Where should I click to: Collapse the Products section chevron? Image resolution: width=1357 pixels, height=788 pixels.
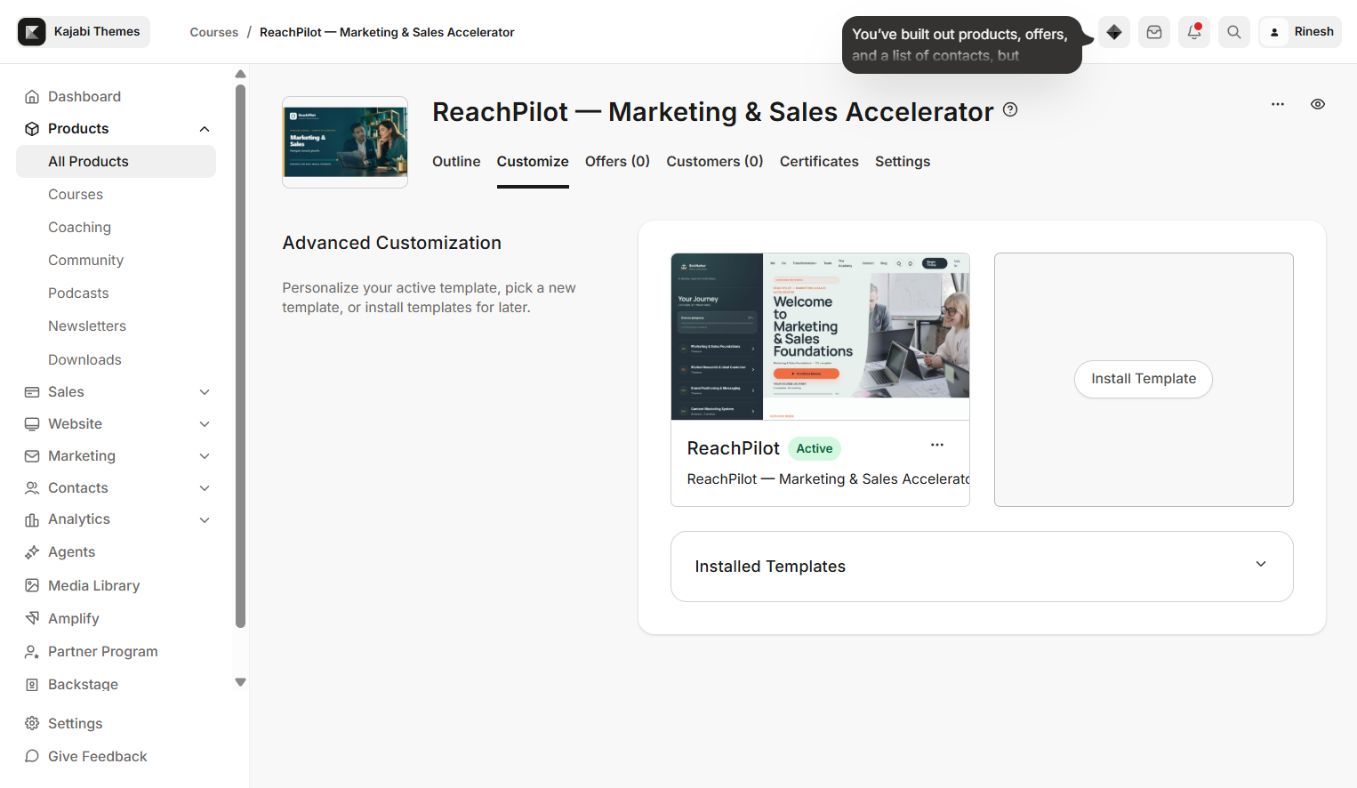pos(204,129)
